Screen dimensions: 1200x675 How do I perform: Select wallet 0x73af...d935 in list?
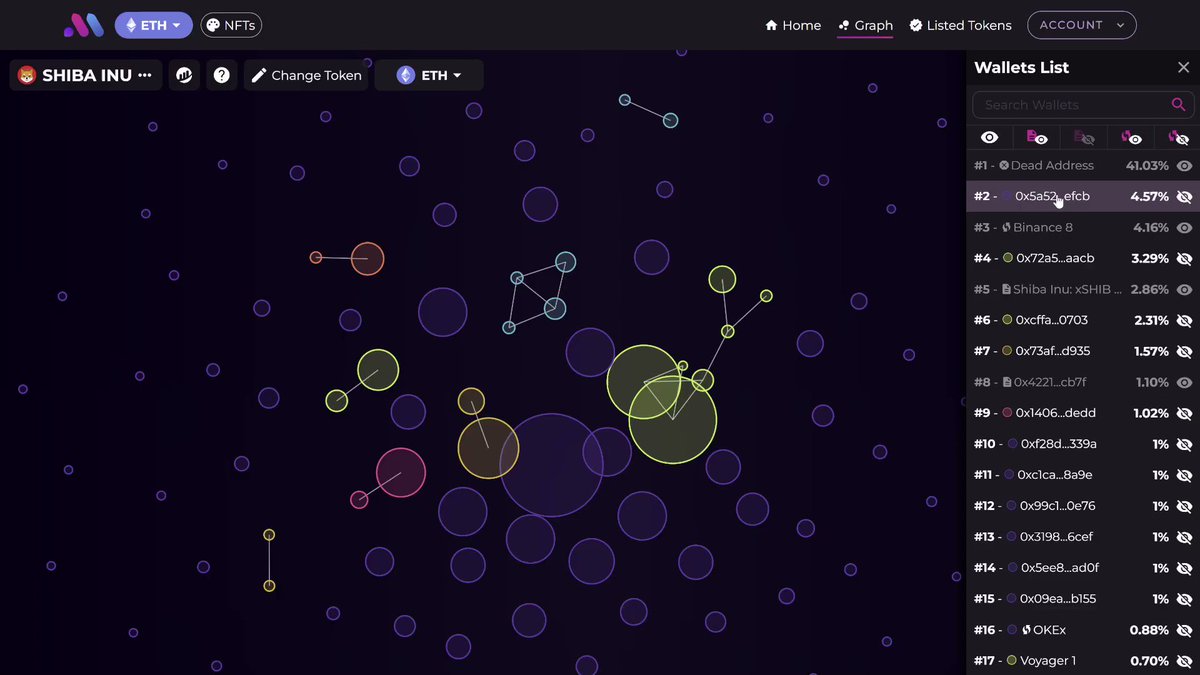1083,352
